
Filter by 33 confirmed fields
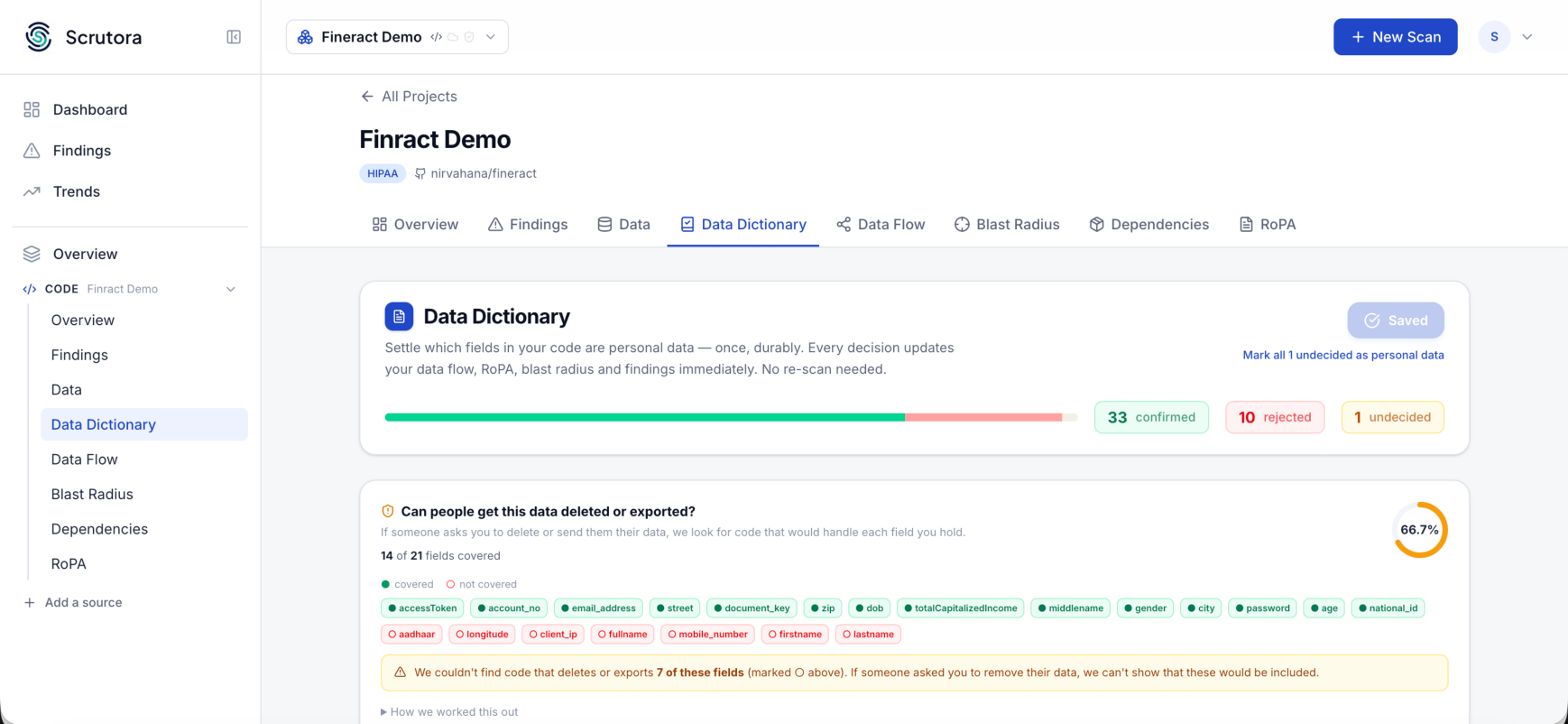pyautogui.click(x=1151, y=417)
